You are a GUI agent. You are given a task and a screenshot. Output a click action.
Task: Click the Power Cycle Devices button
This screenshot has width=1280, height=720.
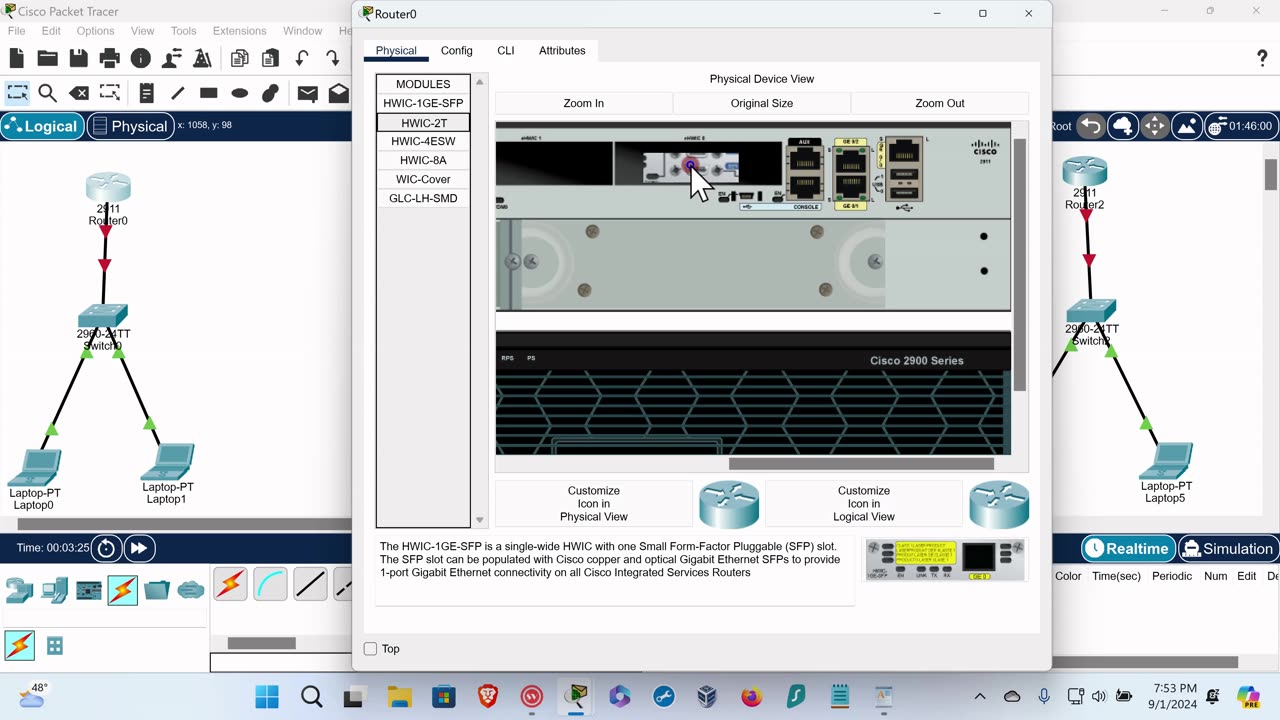click(x=106, y=548)
